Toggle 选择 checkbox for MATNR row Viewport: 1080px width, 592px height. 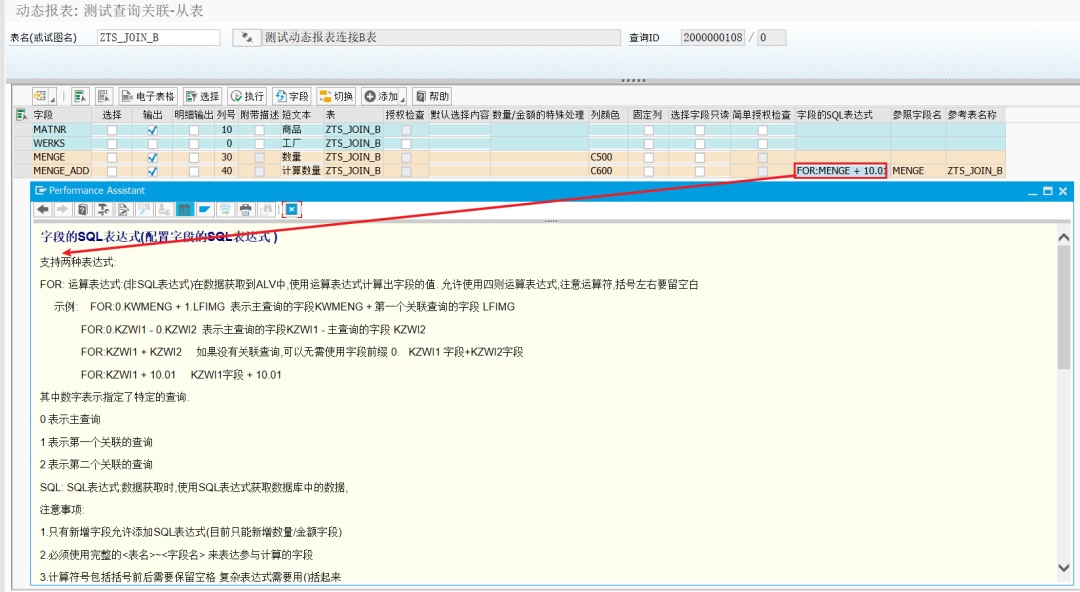click(x=112, y=130)
